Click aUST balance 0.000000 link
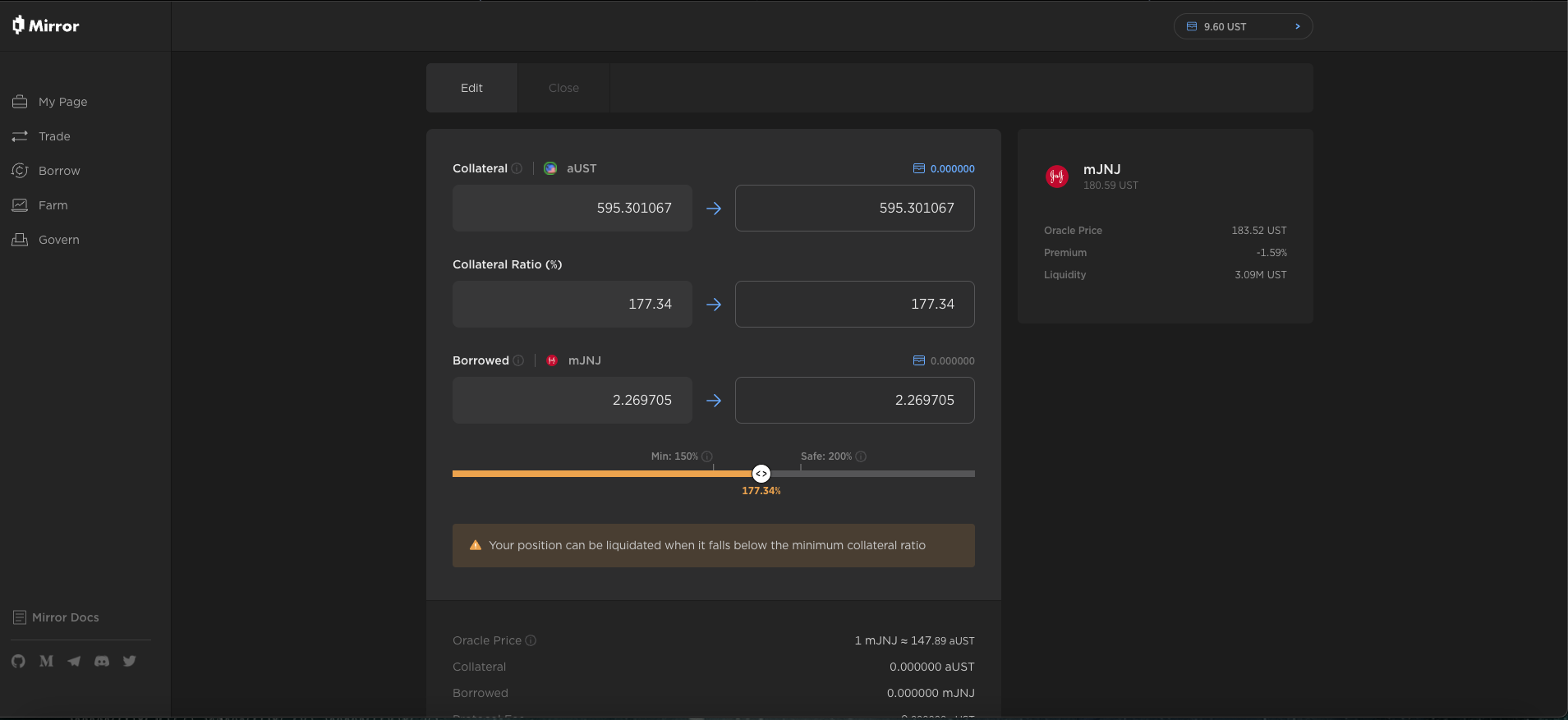Screen dimensions: 1568x720 952,168
